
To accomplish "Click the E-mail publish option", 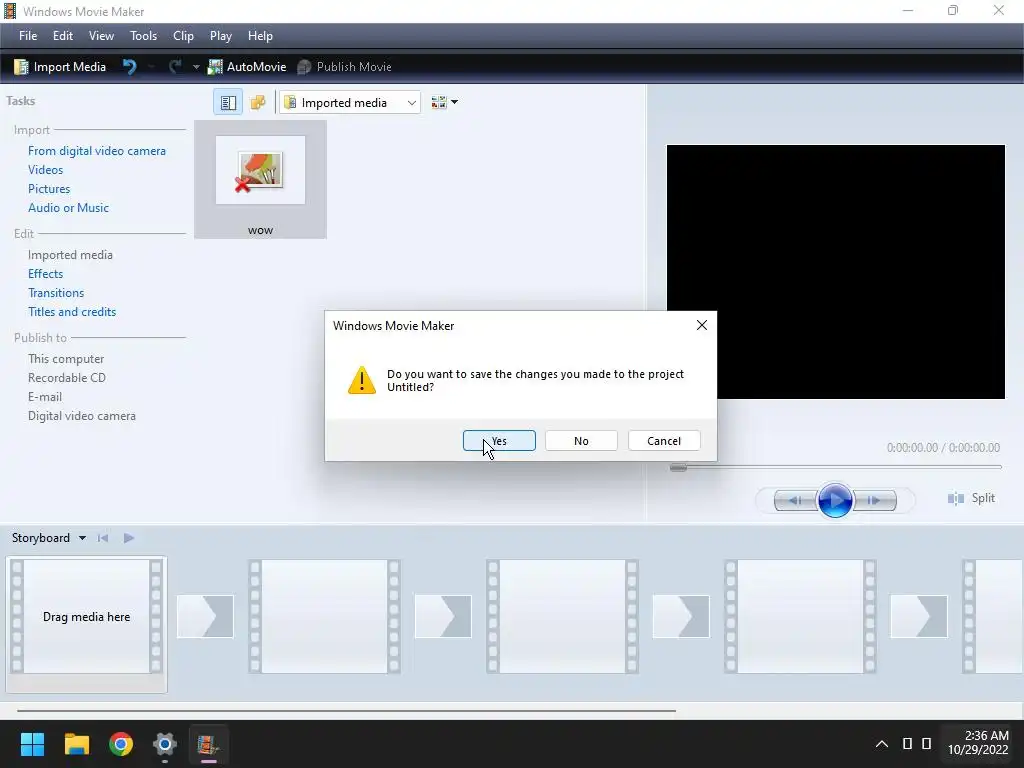I will [x=45, y=396].
